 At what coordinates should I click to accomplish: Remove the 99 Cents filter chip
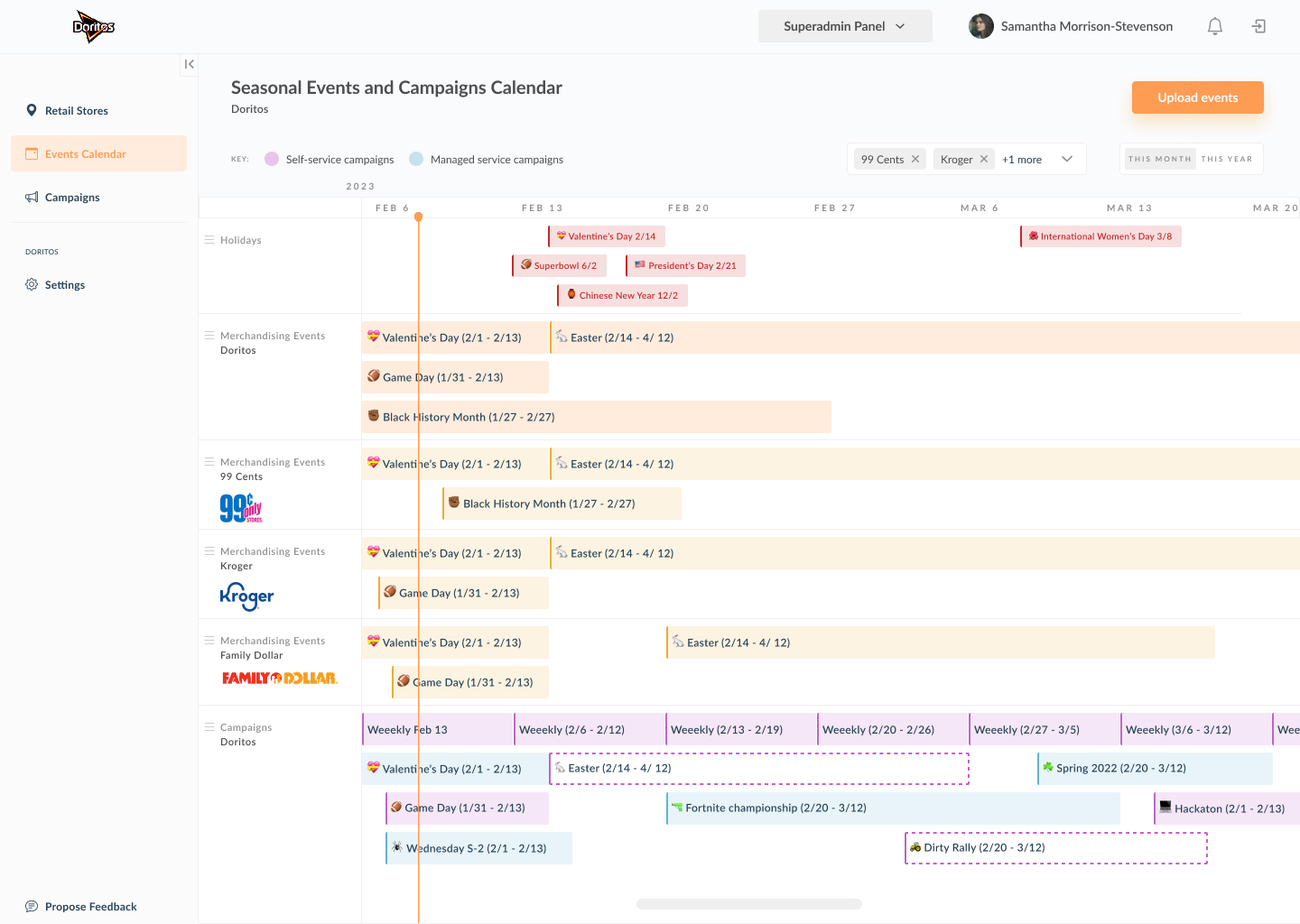click(x=915, y=159)
